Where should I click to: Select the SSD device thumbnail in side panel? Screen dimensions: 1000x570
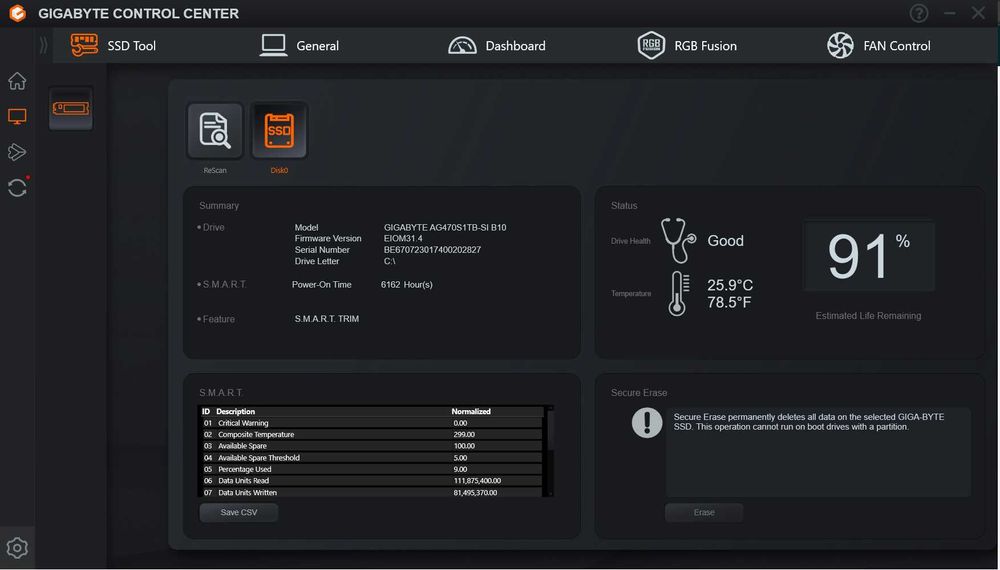[x=71, y=108]
